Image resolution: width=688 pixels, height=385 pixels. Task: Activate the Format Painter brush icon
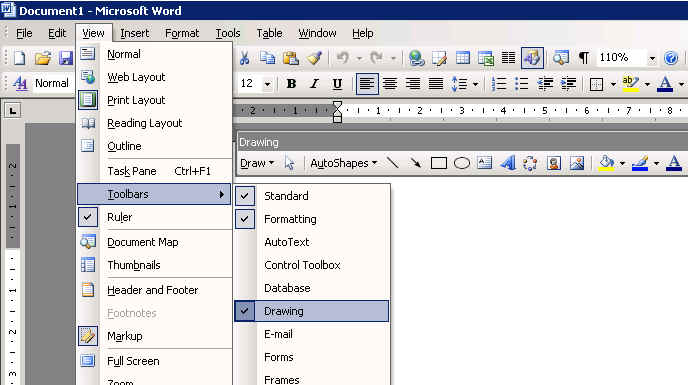pos(314,58)
